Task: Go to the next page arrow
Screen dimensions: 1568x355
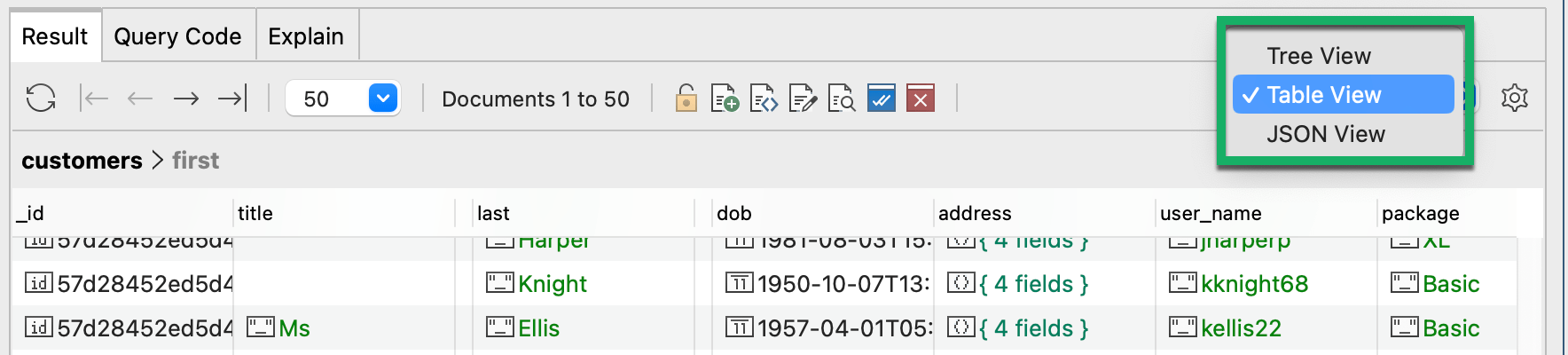Action: point(185,98)
